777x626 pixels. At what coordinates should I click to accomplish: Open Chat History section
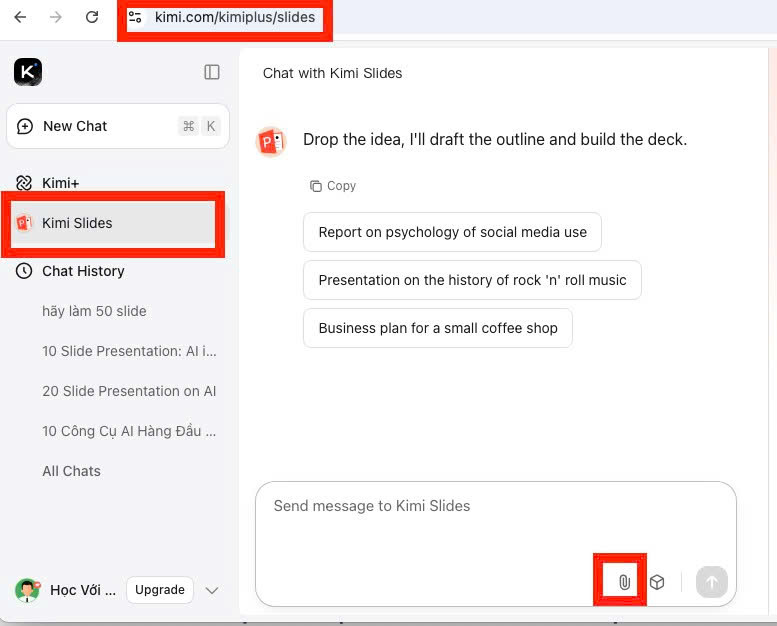point(82,271)
